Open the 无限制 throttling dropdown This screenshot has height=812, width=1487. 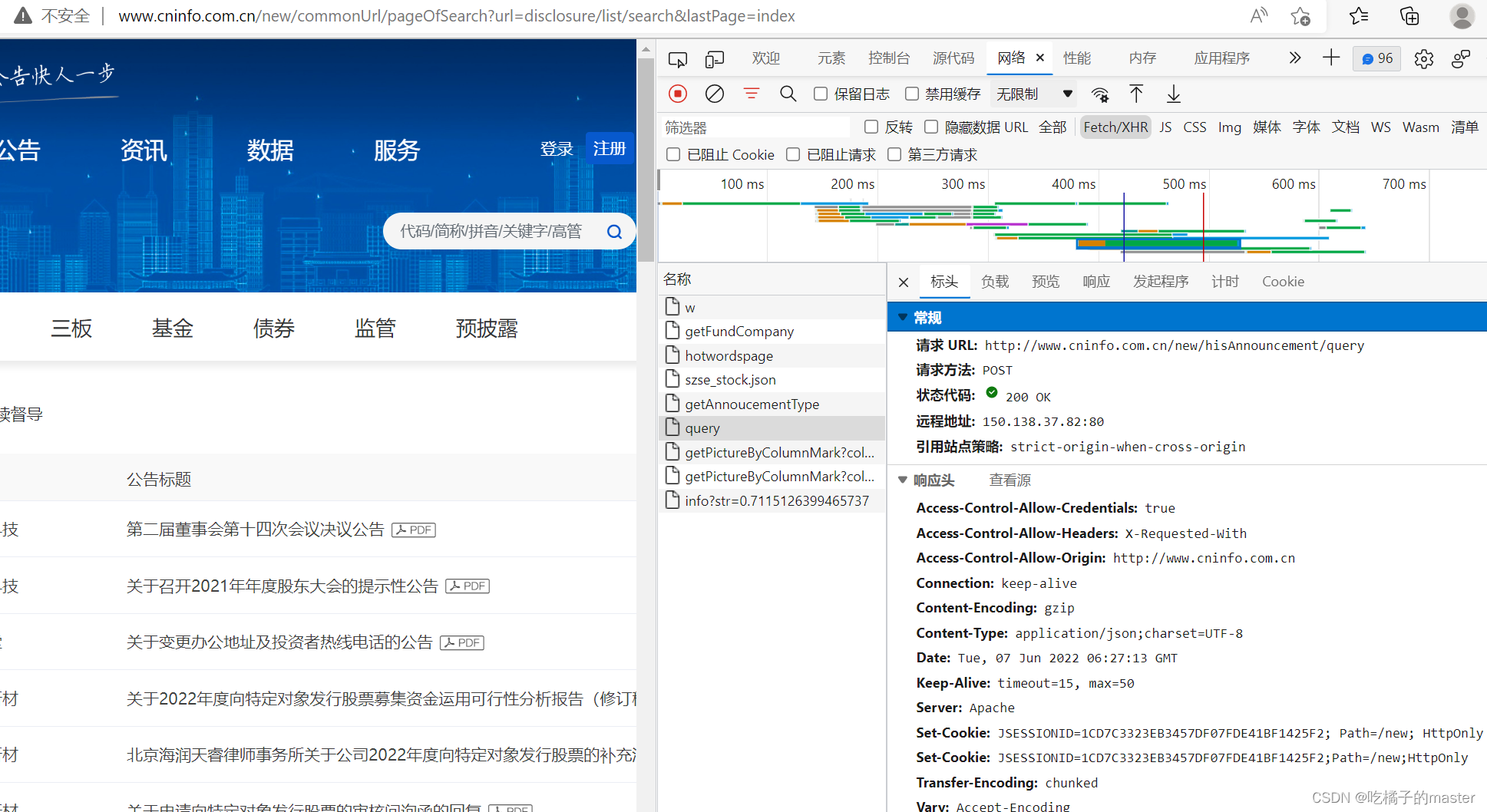pos(1034,94)
